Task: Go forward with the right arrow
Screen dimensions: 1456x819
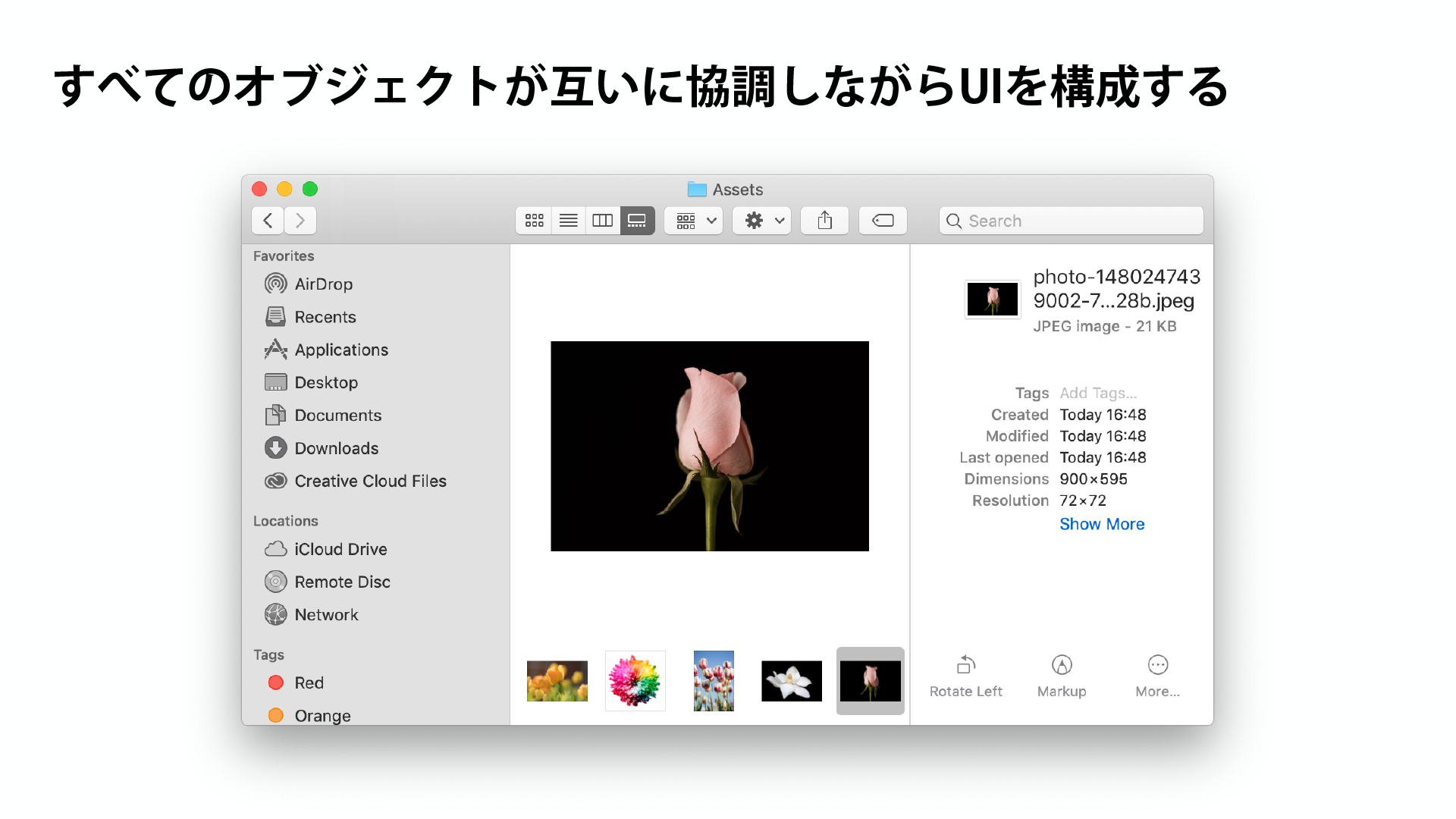Action: 300,221
